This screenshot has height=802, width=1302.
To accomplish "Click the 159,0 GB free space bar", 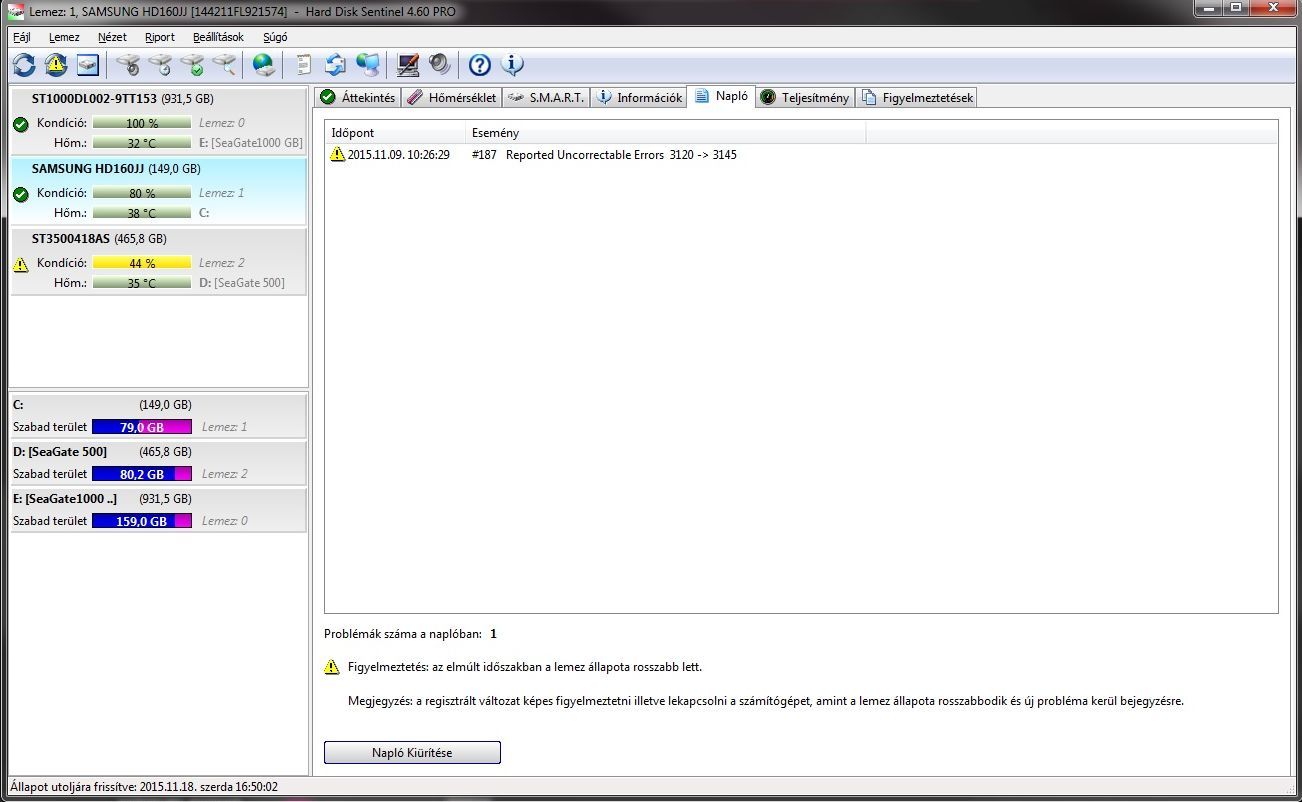I will (142, 521).
